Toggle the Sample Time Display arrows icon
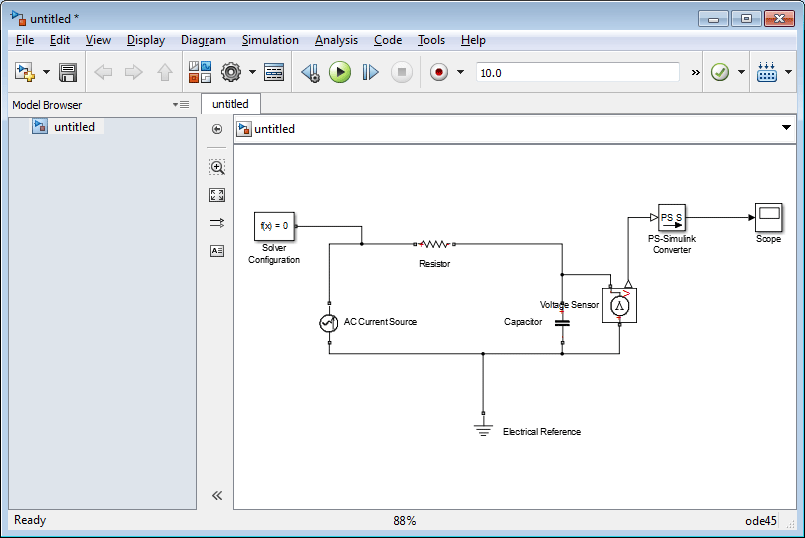 tap(217, 223)
